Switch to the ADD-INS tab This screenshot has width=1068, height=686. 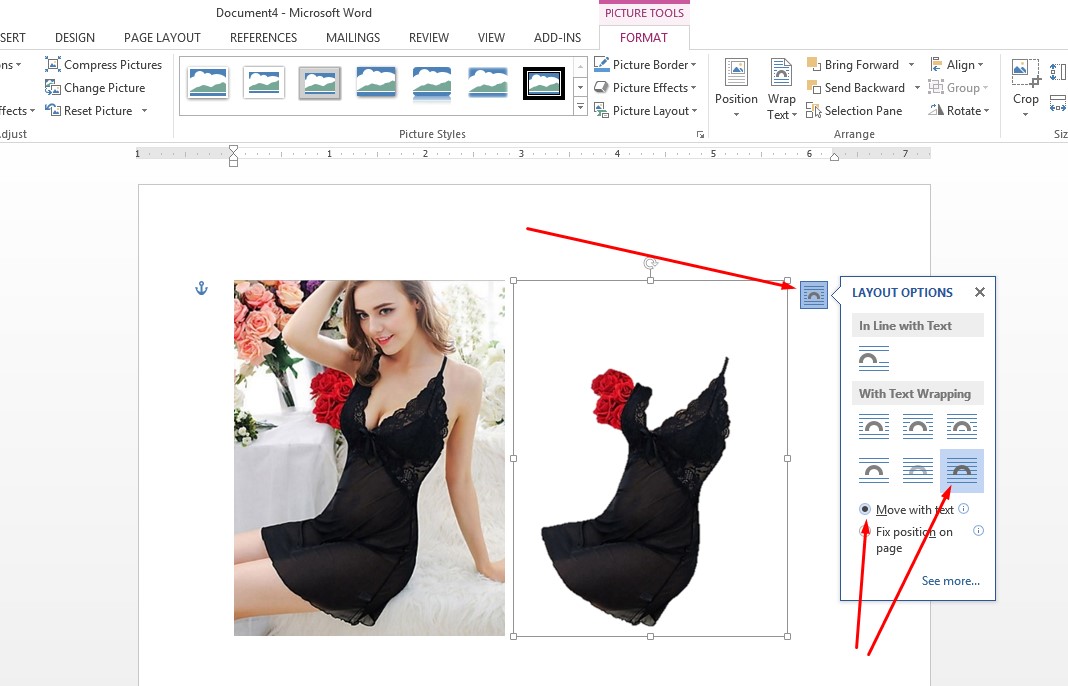pyautogui.click(x=557, y=38)
